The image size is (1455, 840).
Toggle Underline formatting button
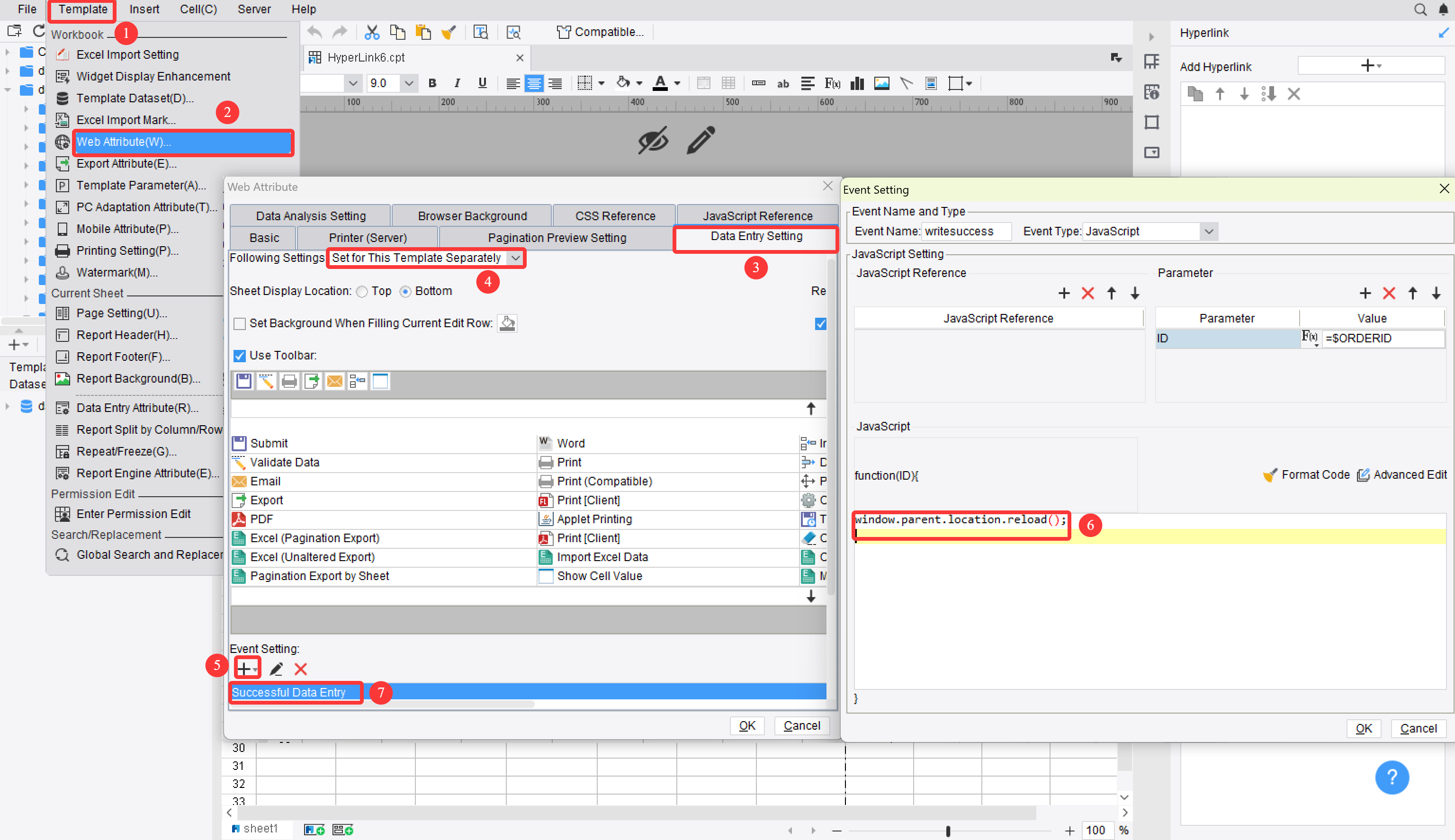[482, 83]
